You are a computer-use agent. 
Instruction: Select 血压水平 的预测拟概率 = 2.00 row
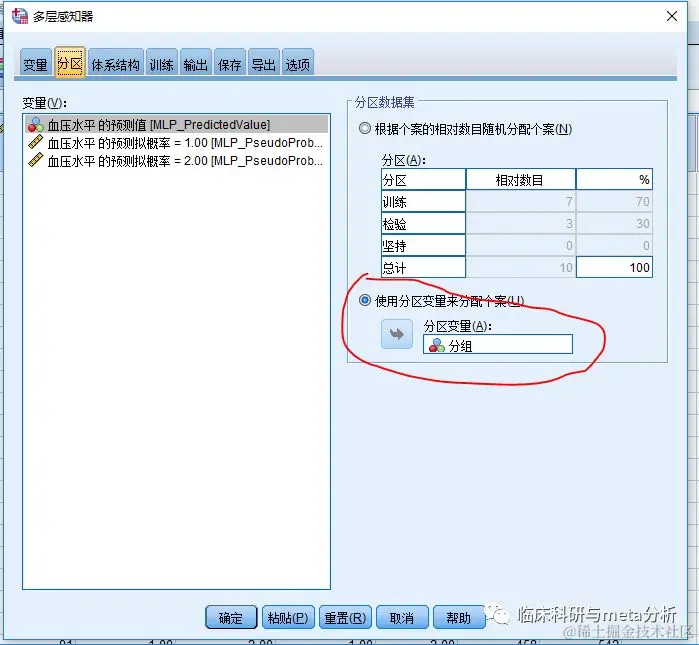click(177, 160)
